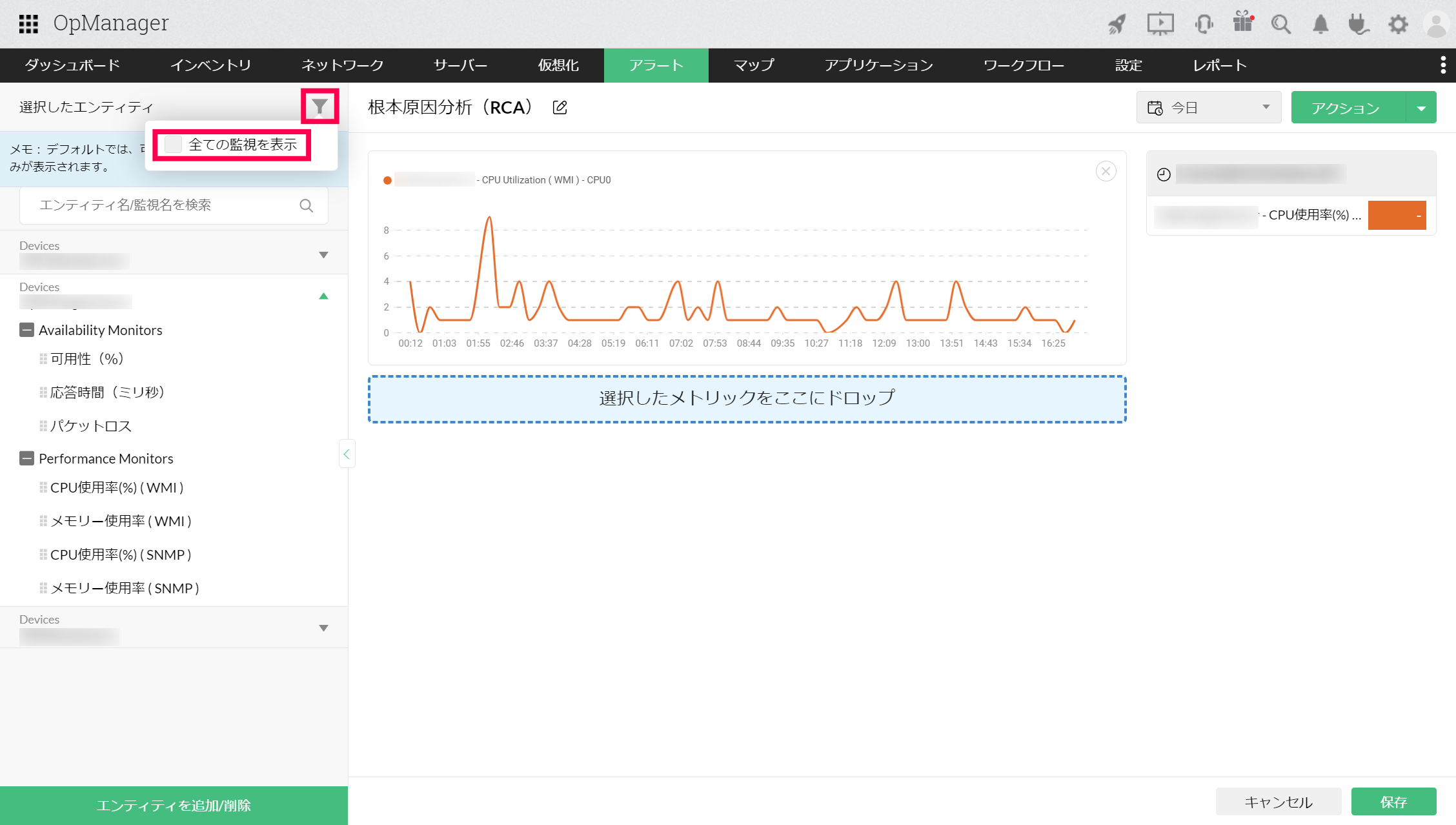1456x825 pixels.
Task: Open the rocket quick-start icon
Action: (x=1117, y=25)
